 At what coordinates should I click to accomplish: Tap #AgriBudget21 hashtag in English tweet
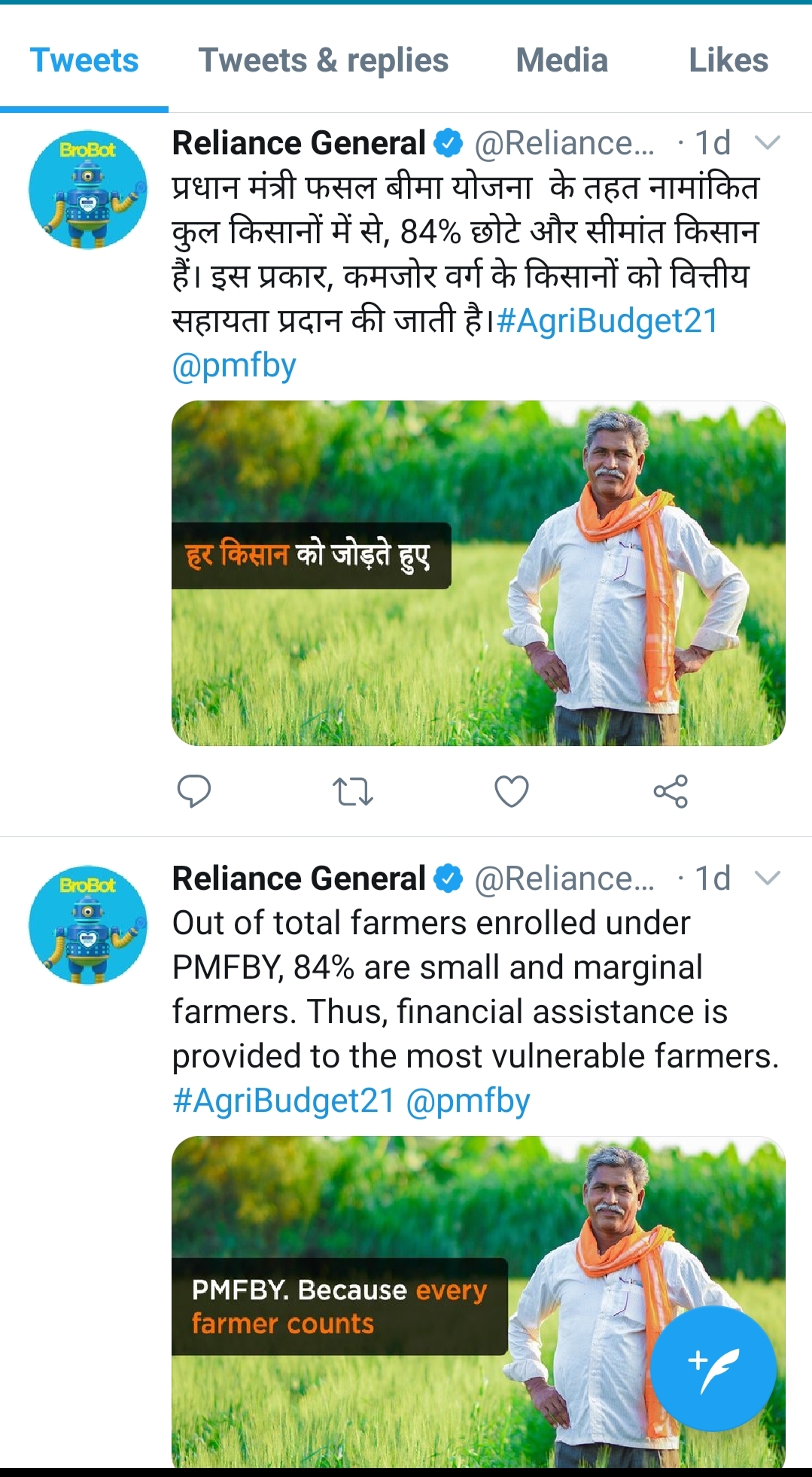tap(284, 1101)
